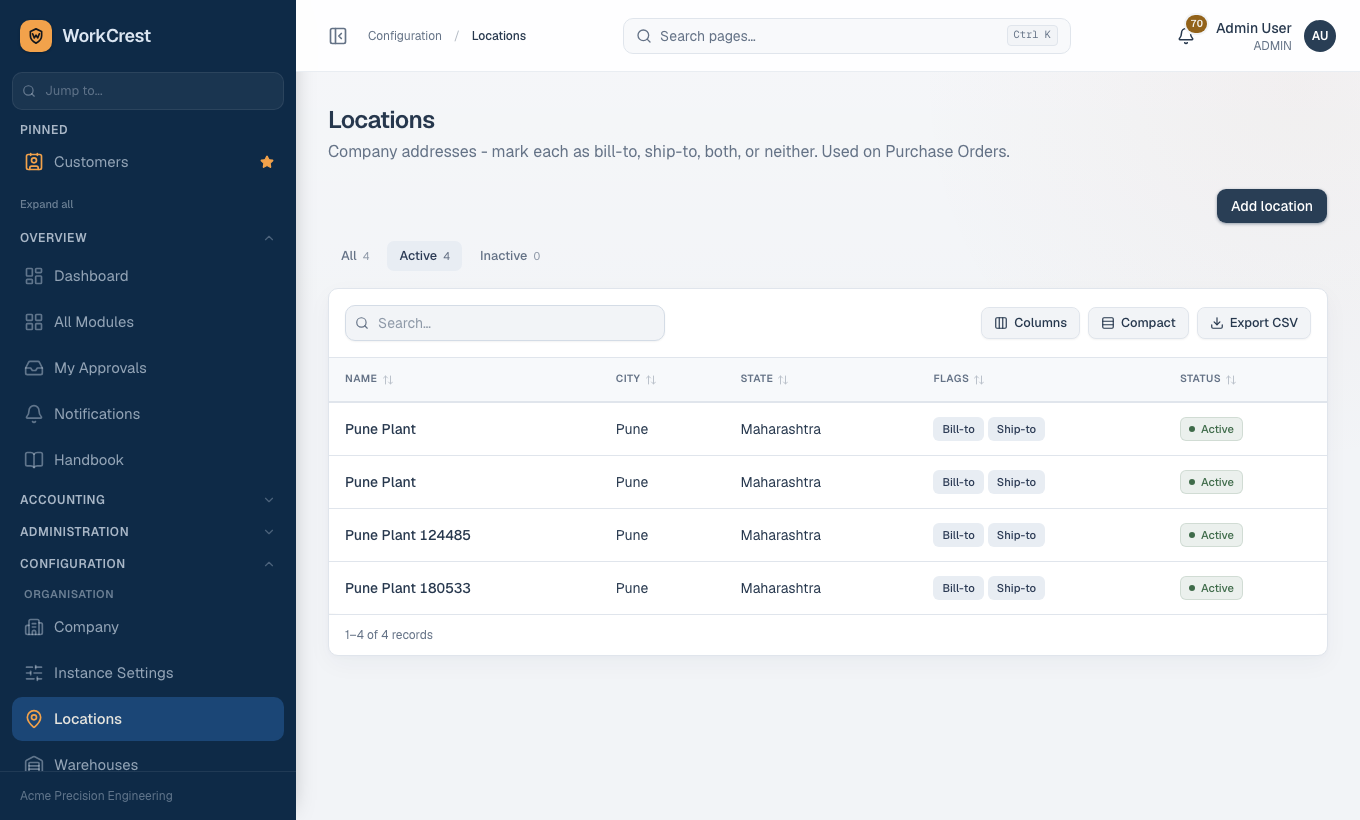Click the Jump to sidebar search field
Image resolution: width=1360 pixels, height=820 pixels.
(148, 91)
